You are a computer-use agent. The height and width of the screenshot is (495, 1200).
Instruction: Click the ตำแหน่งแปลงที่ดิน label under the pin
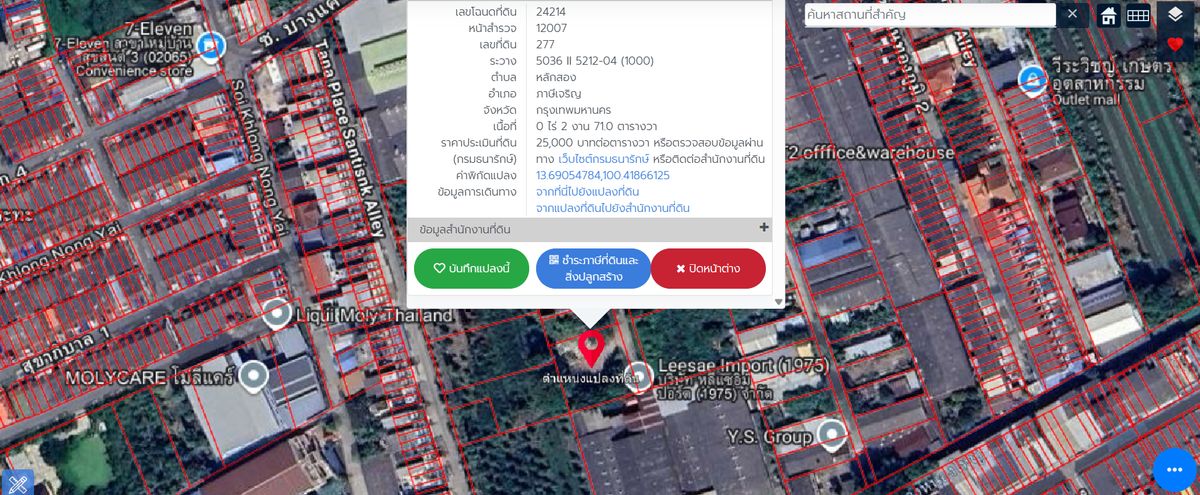590,378
